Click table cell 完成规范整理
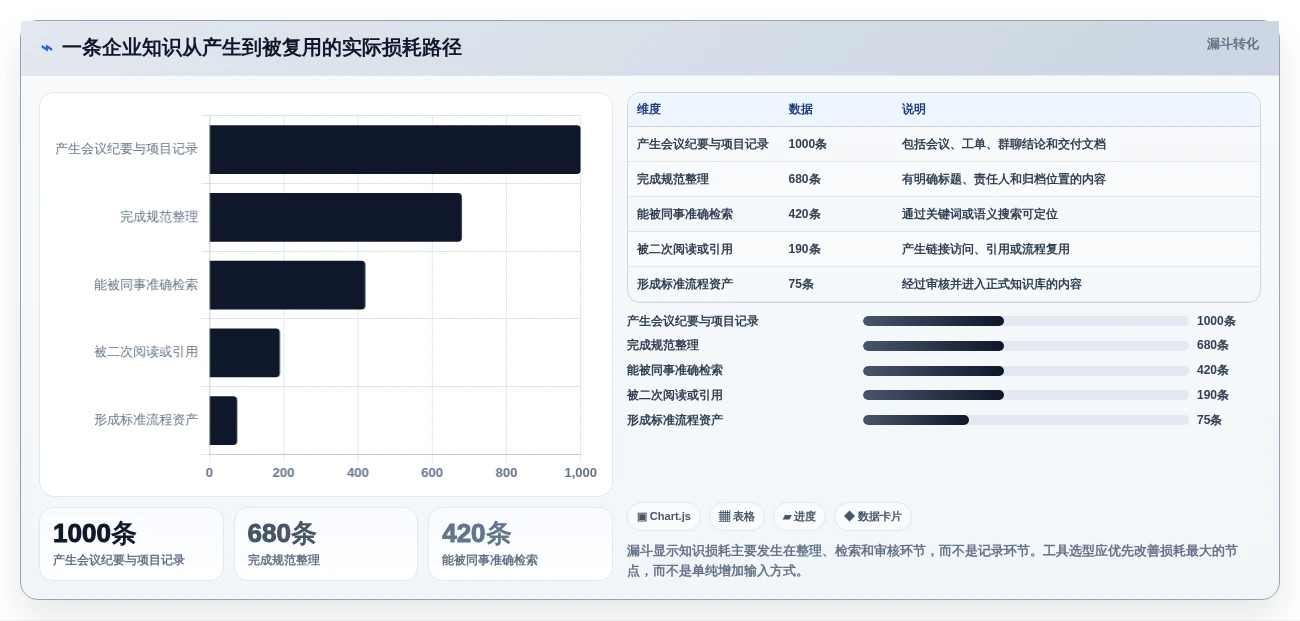This screenshot has width=1300, height=621. tap(673, 179)
